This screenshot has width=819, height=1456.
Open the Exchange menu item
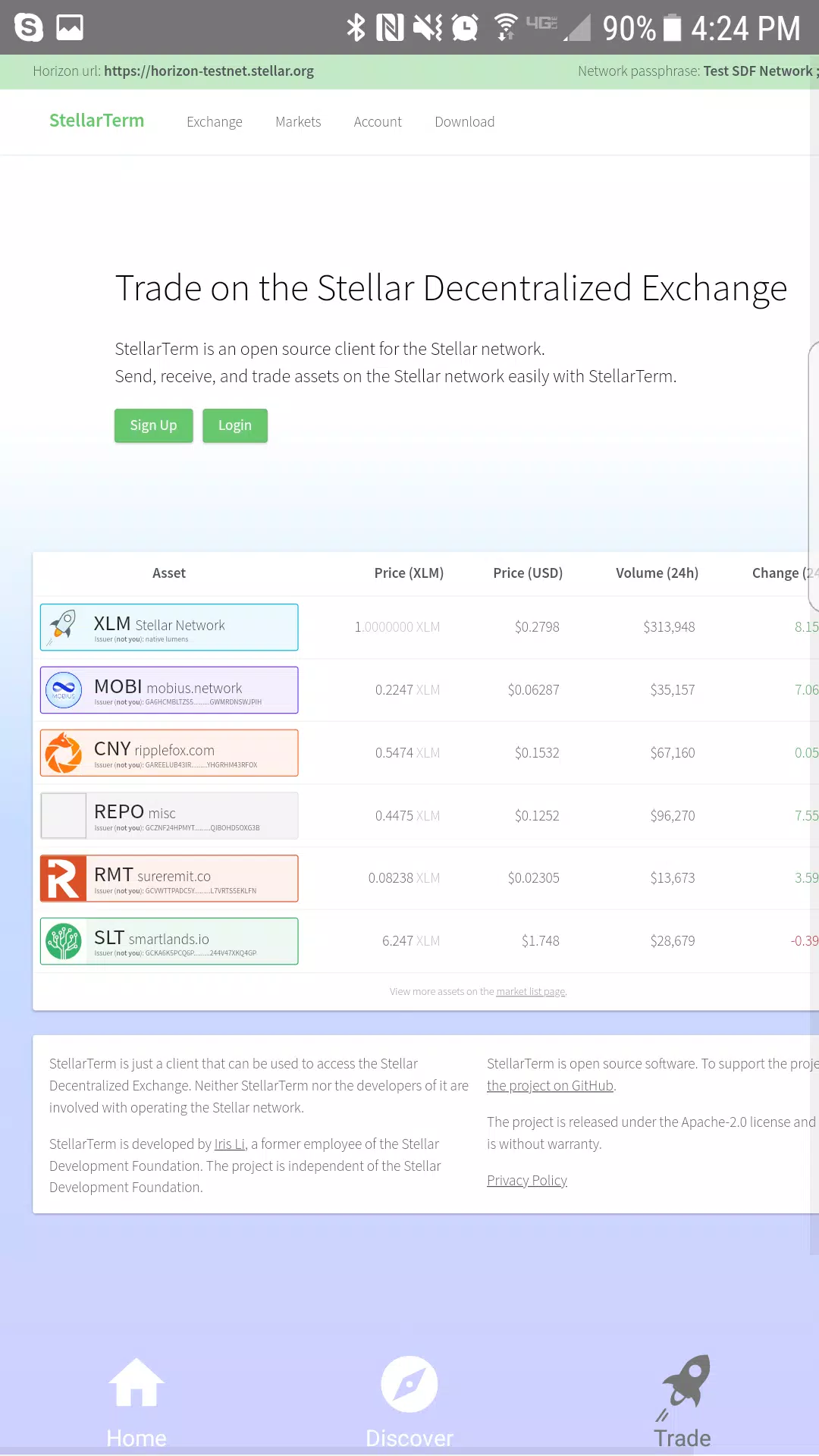coord(215,122)
